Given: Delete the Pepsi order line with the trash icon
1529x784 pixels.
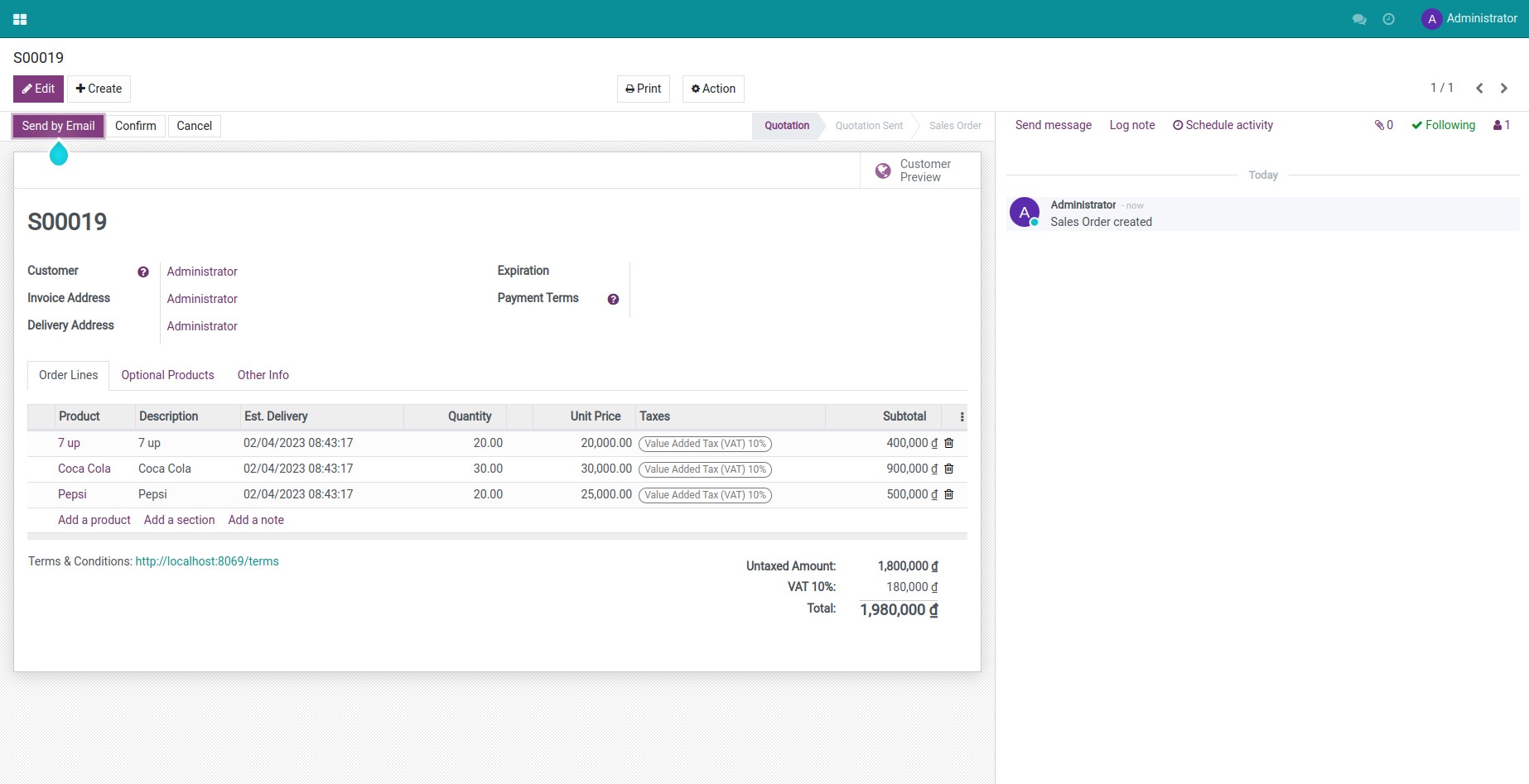Looking at the screenshot, I should (x=948, y=494).
